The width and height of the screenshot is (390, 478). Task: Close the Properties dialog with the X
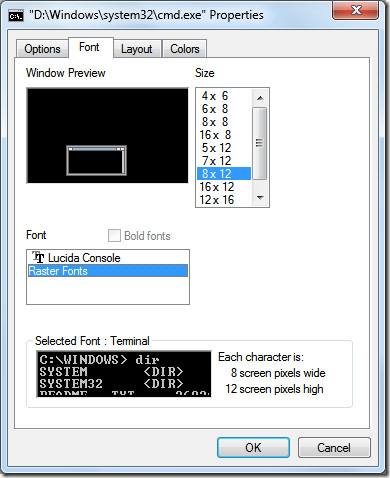[356, 10]
